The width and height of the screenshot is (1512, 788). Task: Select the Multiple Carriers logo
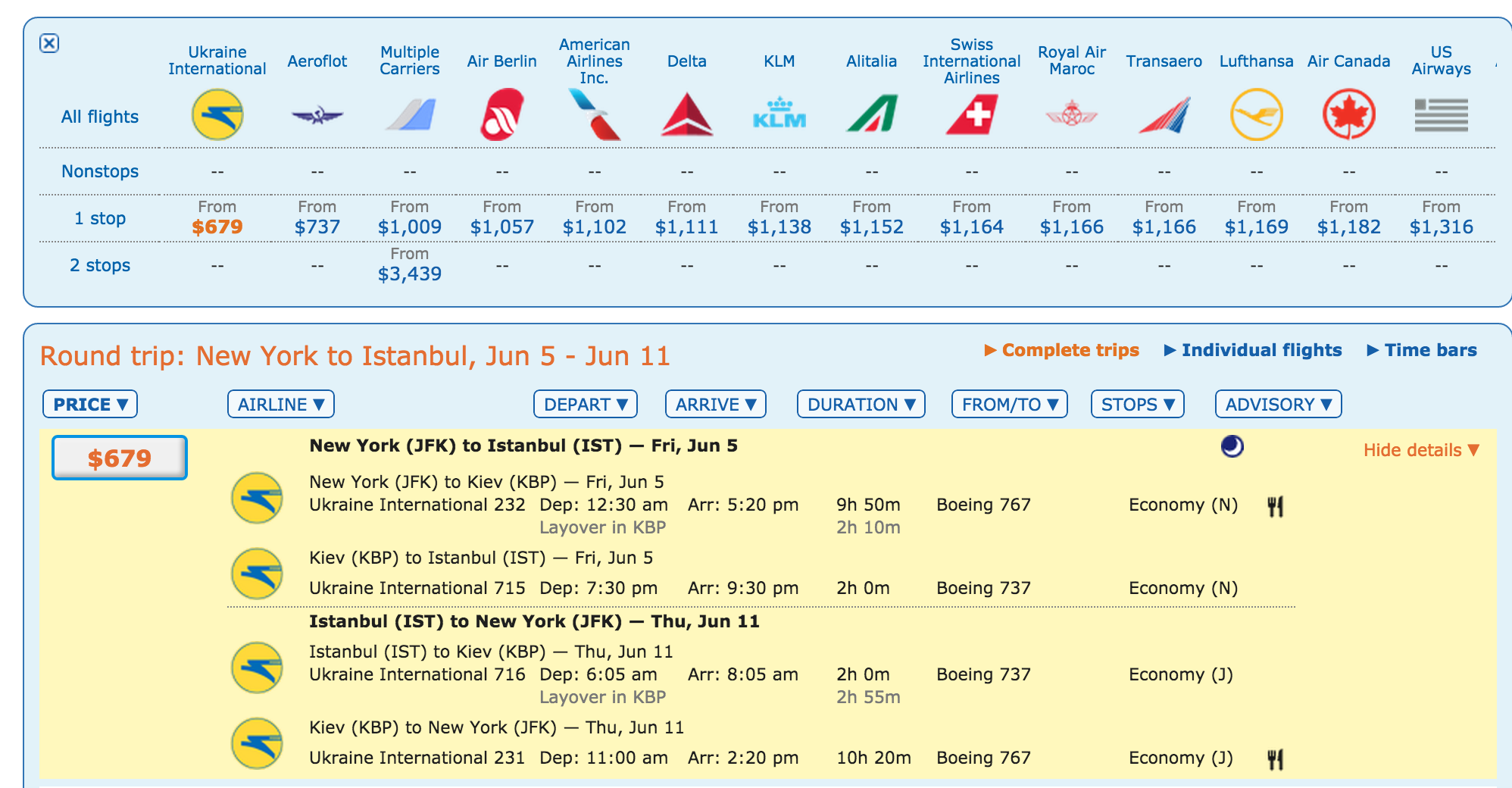tap(410, 114)
